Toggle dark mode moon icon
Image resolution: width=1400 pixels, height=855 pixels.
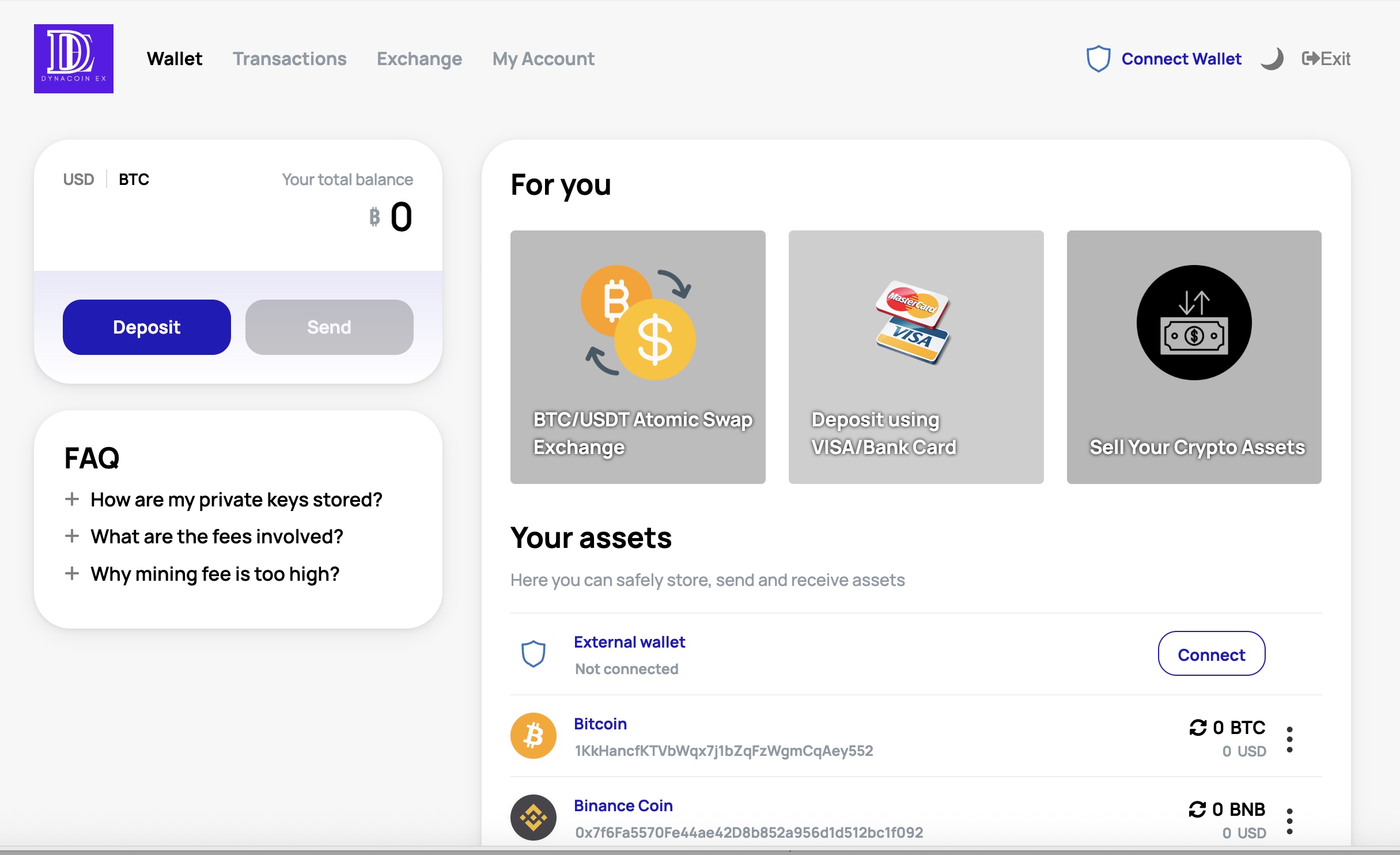point(1272,59)
